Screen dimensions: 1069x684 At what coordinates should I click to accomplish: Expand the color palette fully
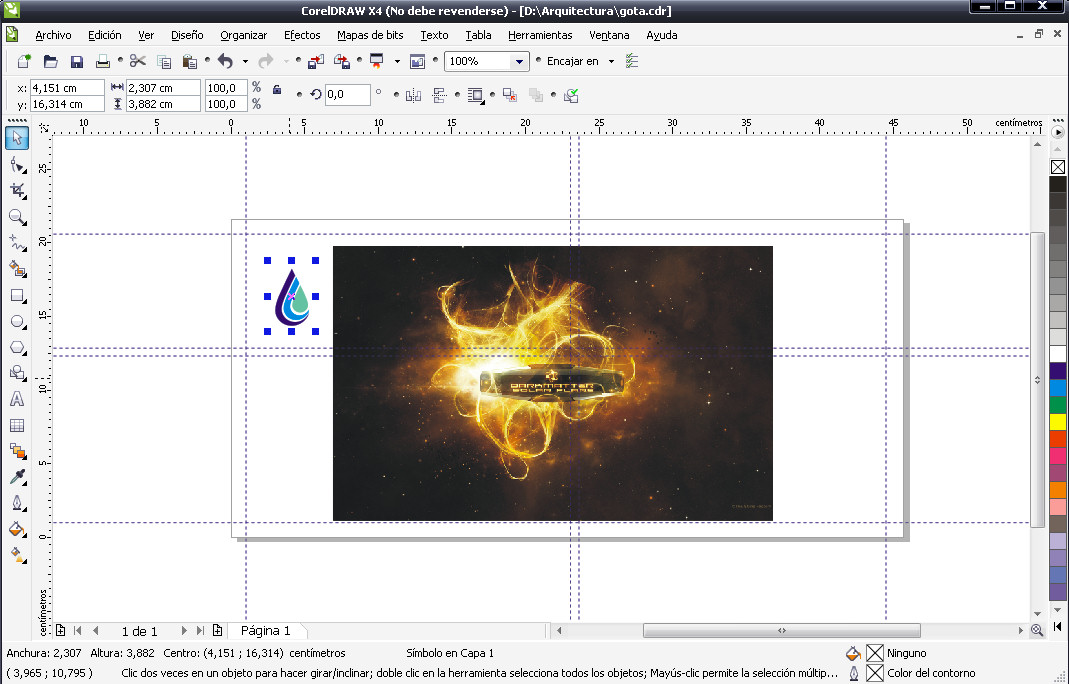[1058, 626]
